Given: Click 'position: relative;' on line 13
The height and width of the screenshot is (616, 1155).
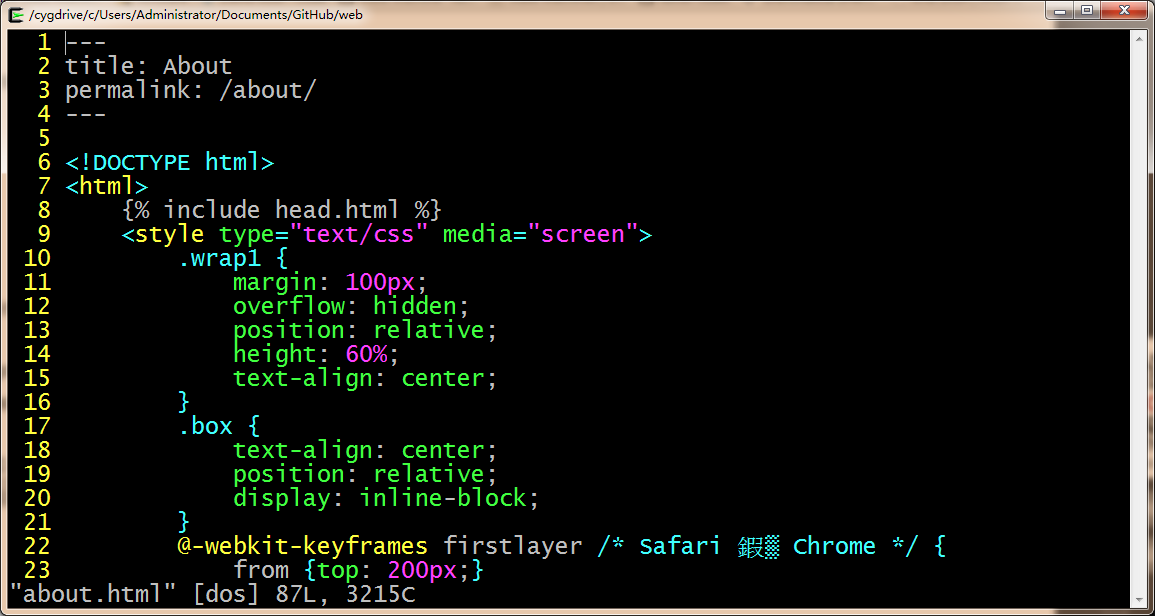Looking at the screenshot, I should (365, 330).
